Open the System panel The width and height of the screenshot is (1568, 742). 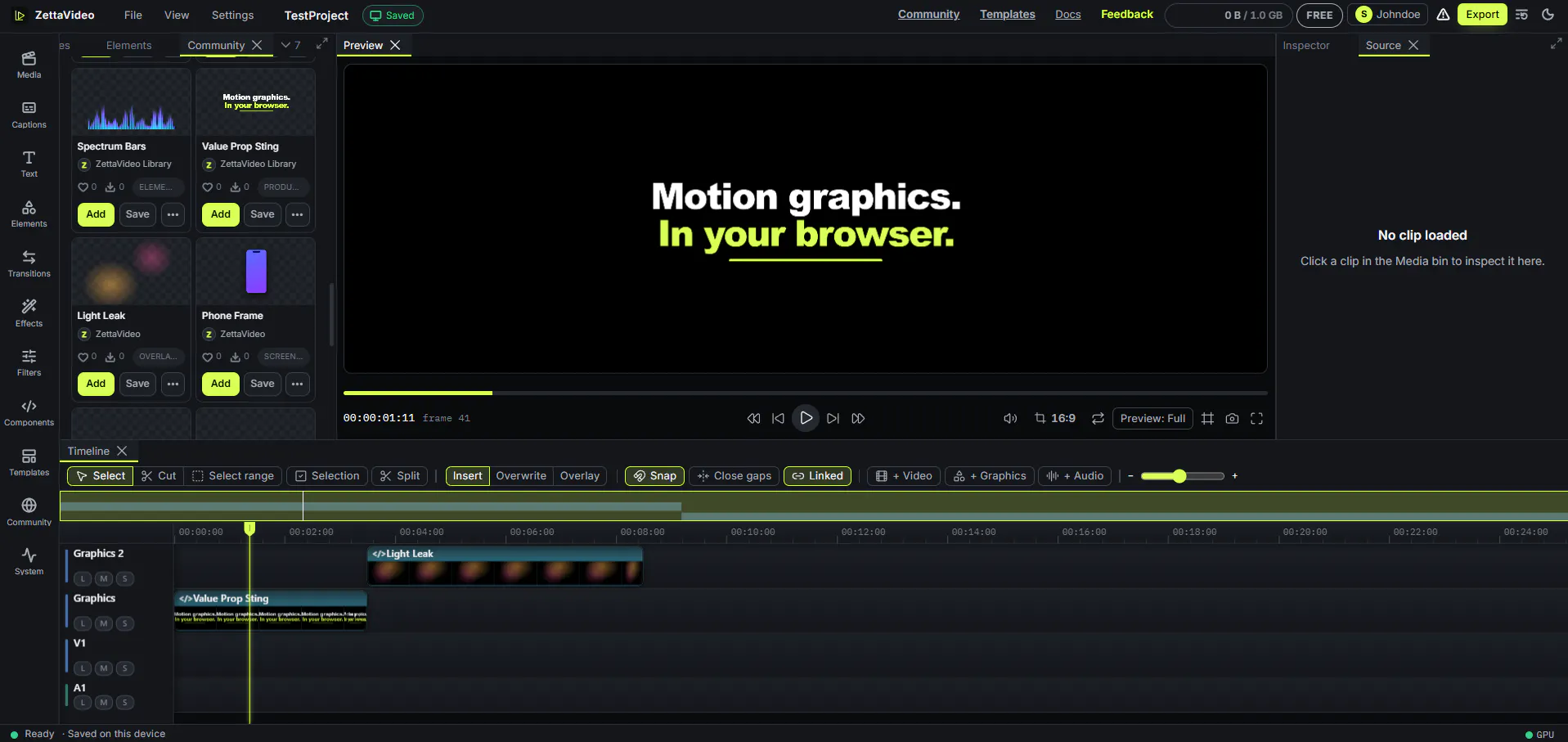(29, 562)
